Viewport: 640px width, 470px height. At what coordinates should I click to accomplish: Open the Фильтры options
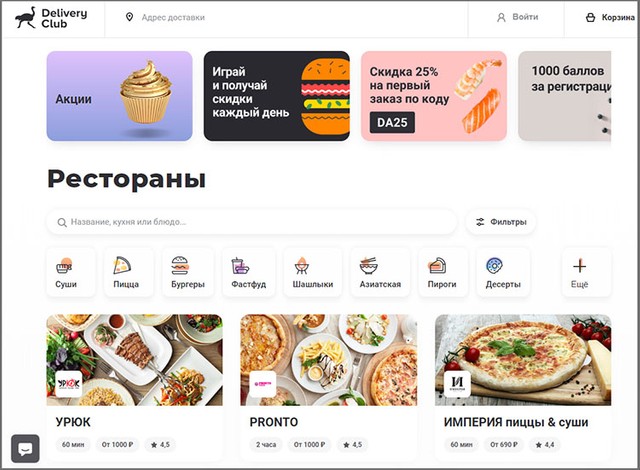tap(501, 222)
